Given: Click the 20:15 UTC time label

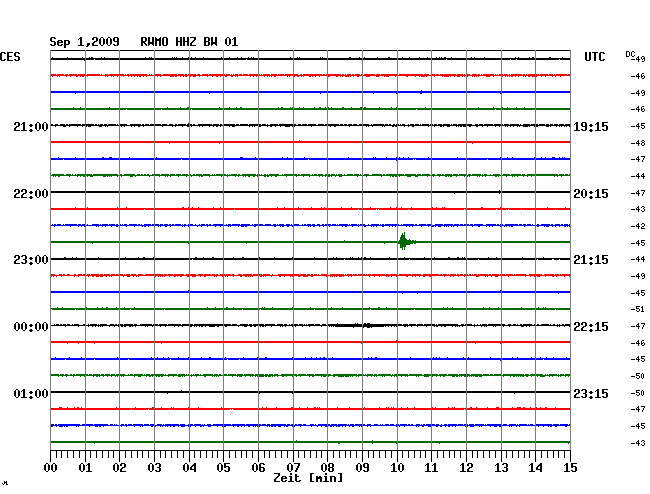Looking at the screenshot, I should coord(591,194).
